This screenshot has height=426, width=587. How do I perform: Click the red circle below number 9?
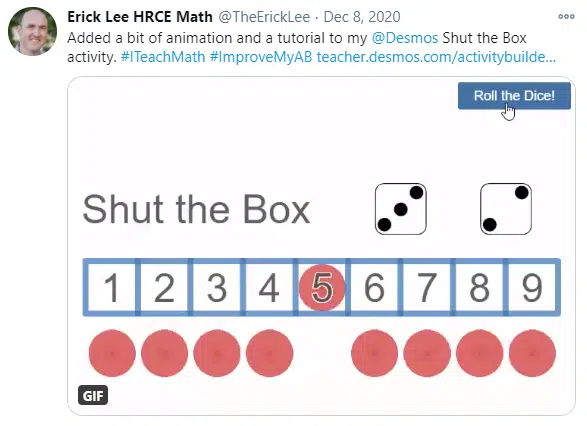point(532,353)
